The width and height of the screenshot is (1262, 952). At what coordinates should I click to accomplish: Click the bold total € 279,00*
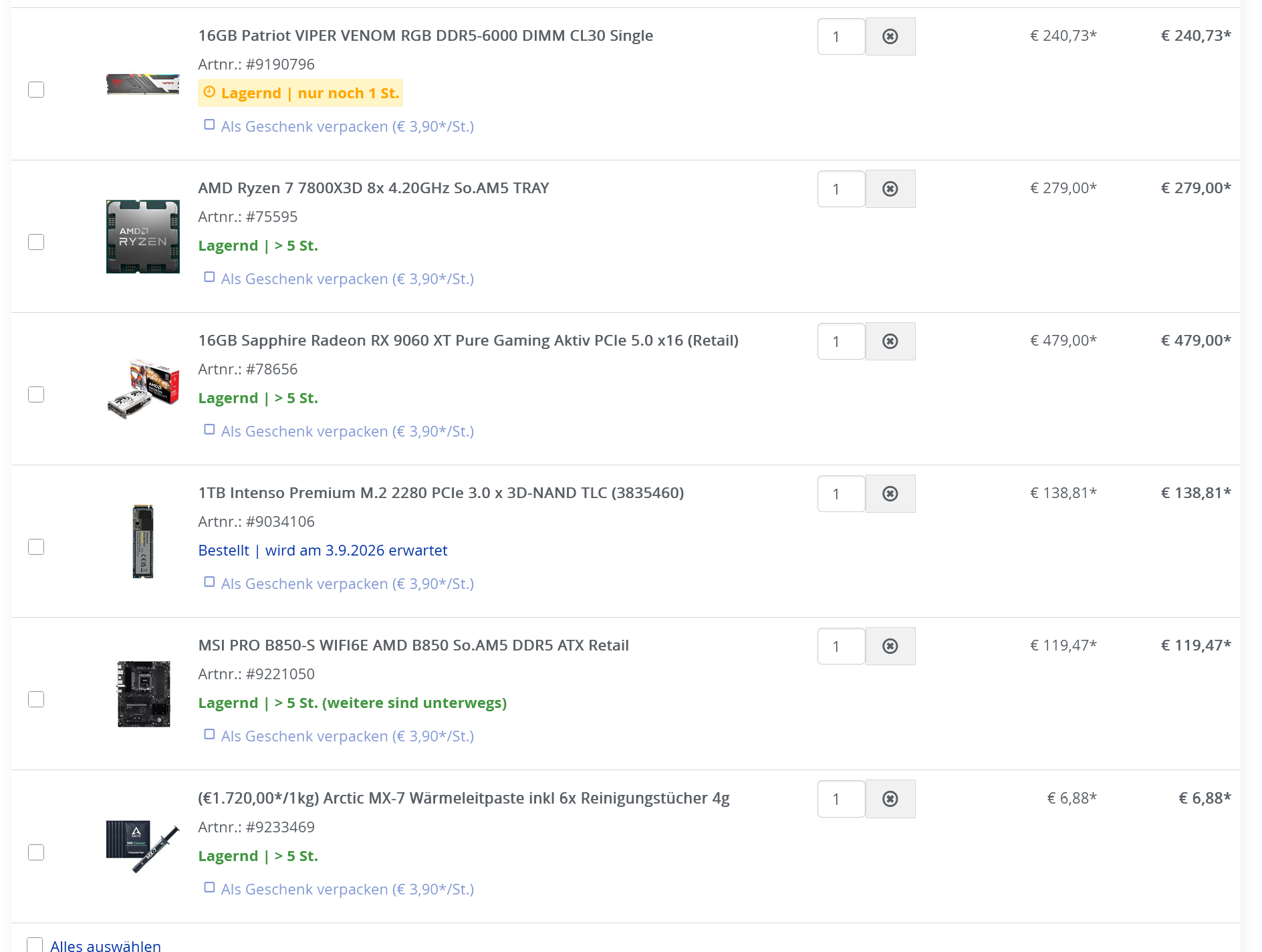pyautogui.click(x=1196, y=188)
